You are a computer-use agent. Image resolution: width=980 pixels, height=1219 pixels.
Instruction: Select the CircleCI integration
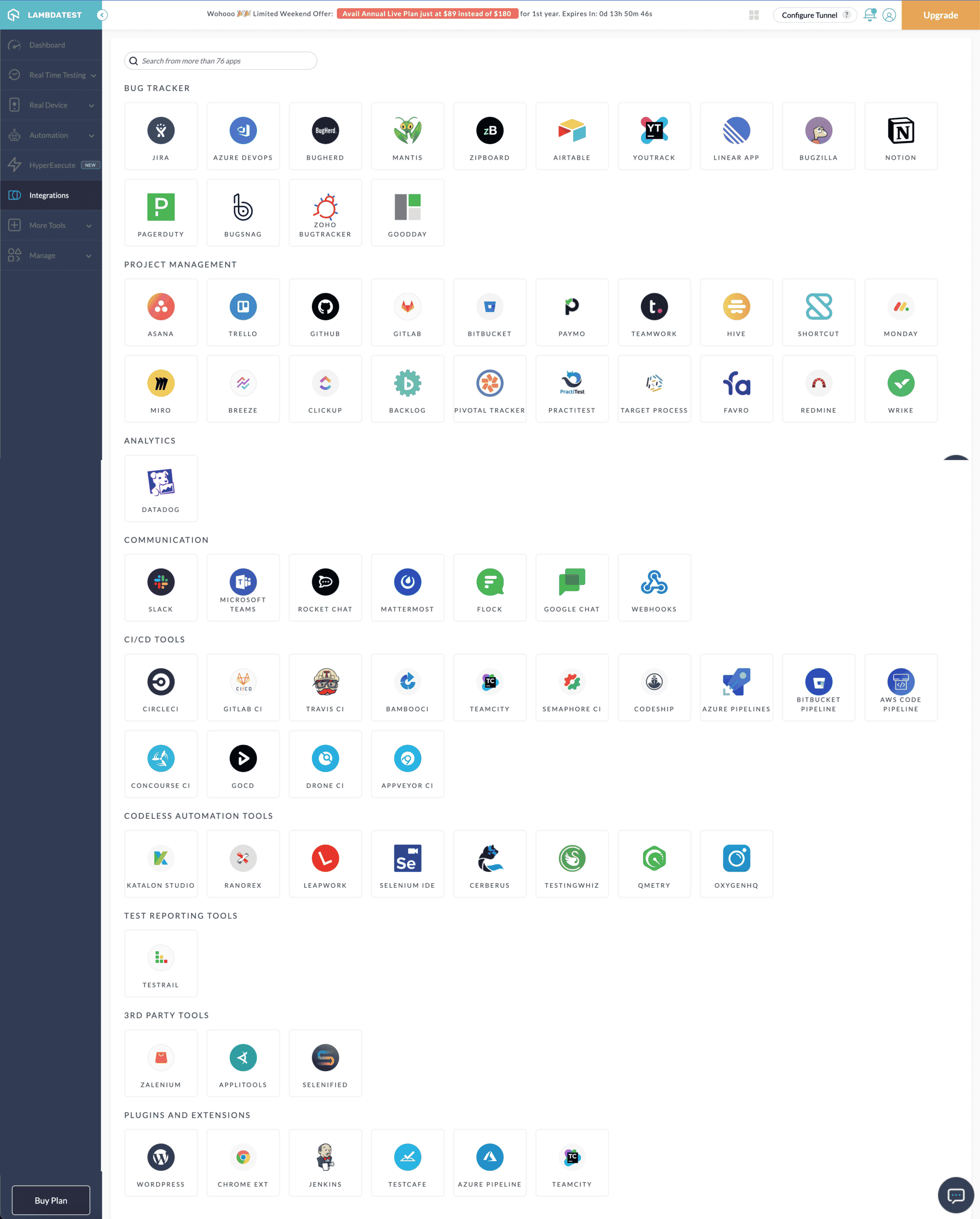[161, 686]
